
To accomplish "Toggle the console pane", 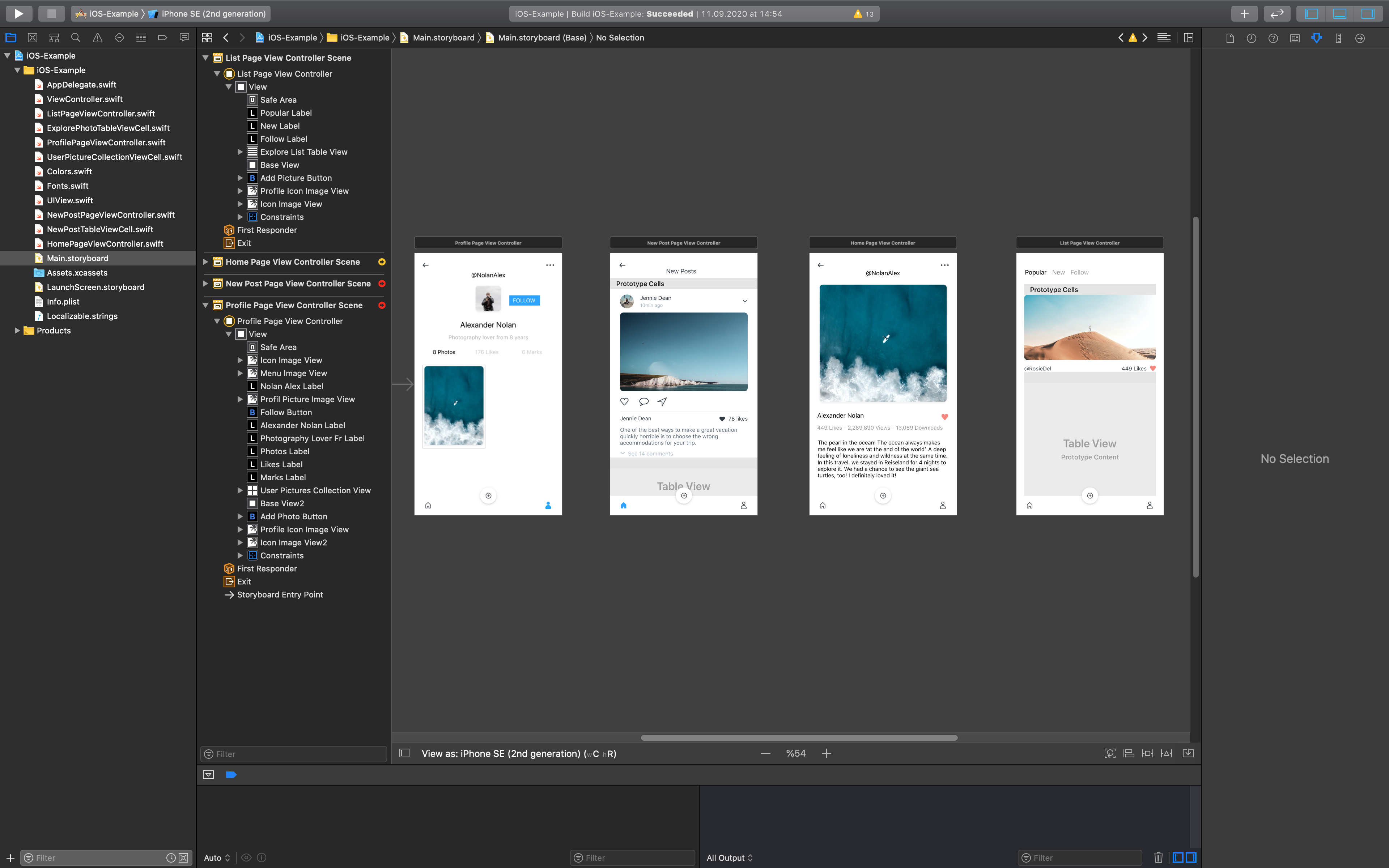I will (x=1191, y=858).
